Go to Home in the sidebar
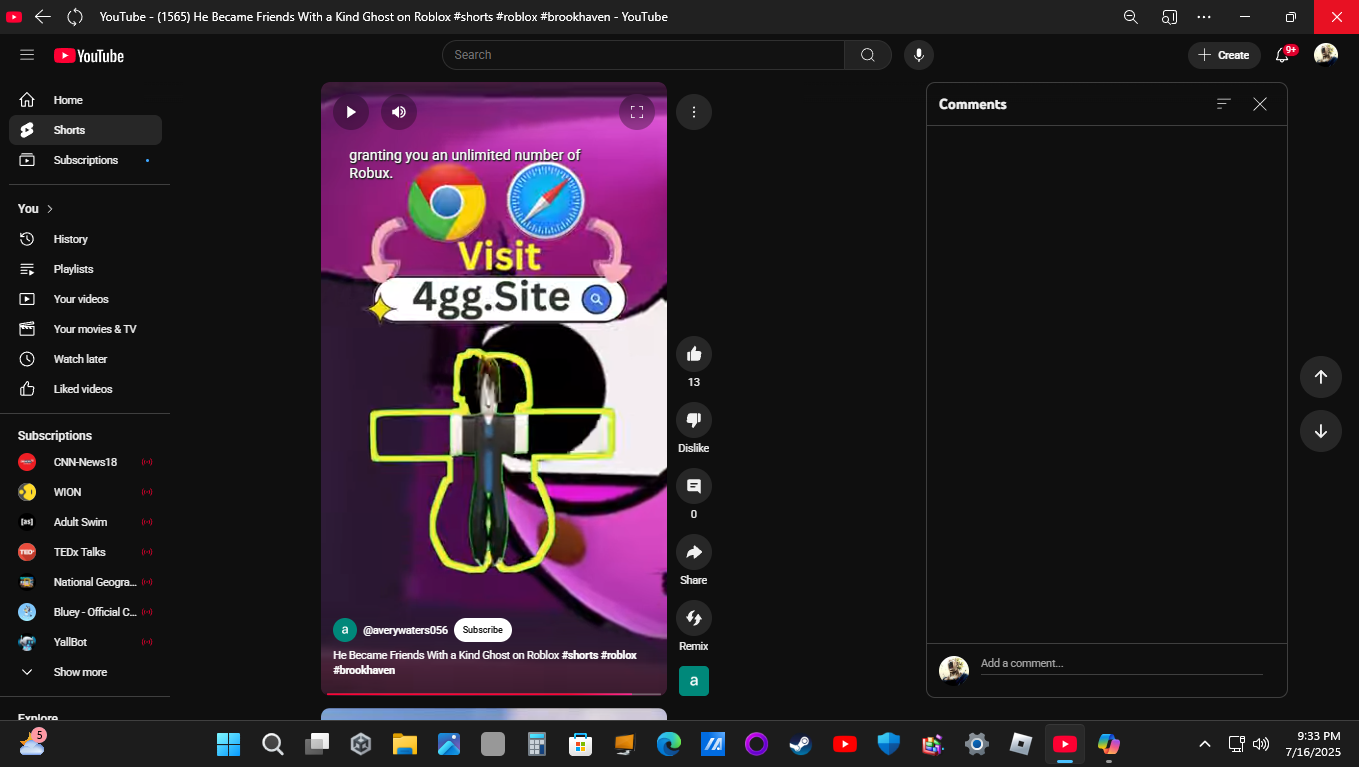This screenshot has width=1359, height=767. (85, 100)
